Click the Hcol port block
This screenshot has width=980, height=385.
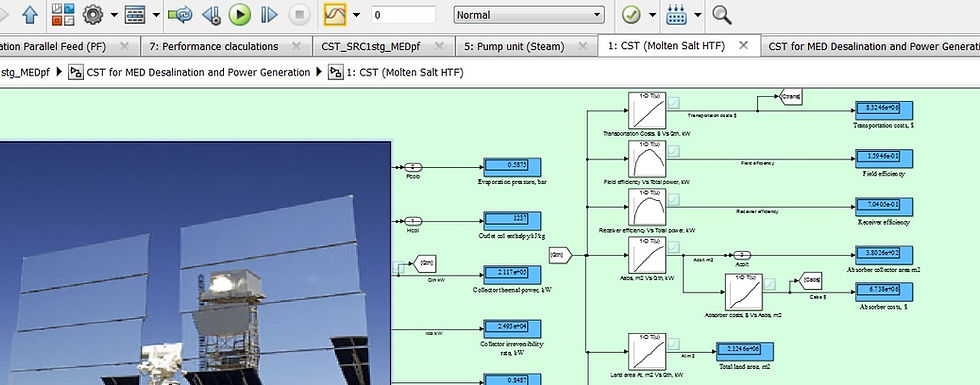click(x=413, y=221)
